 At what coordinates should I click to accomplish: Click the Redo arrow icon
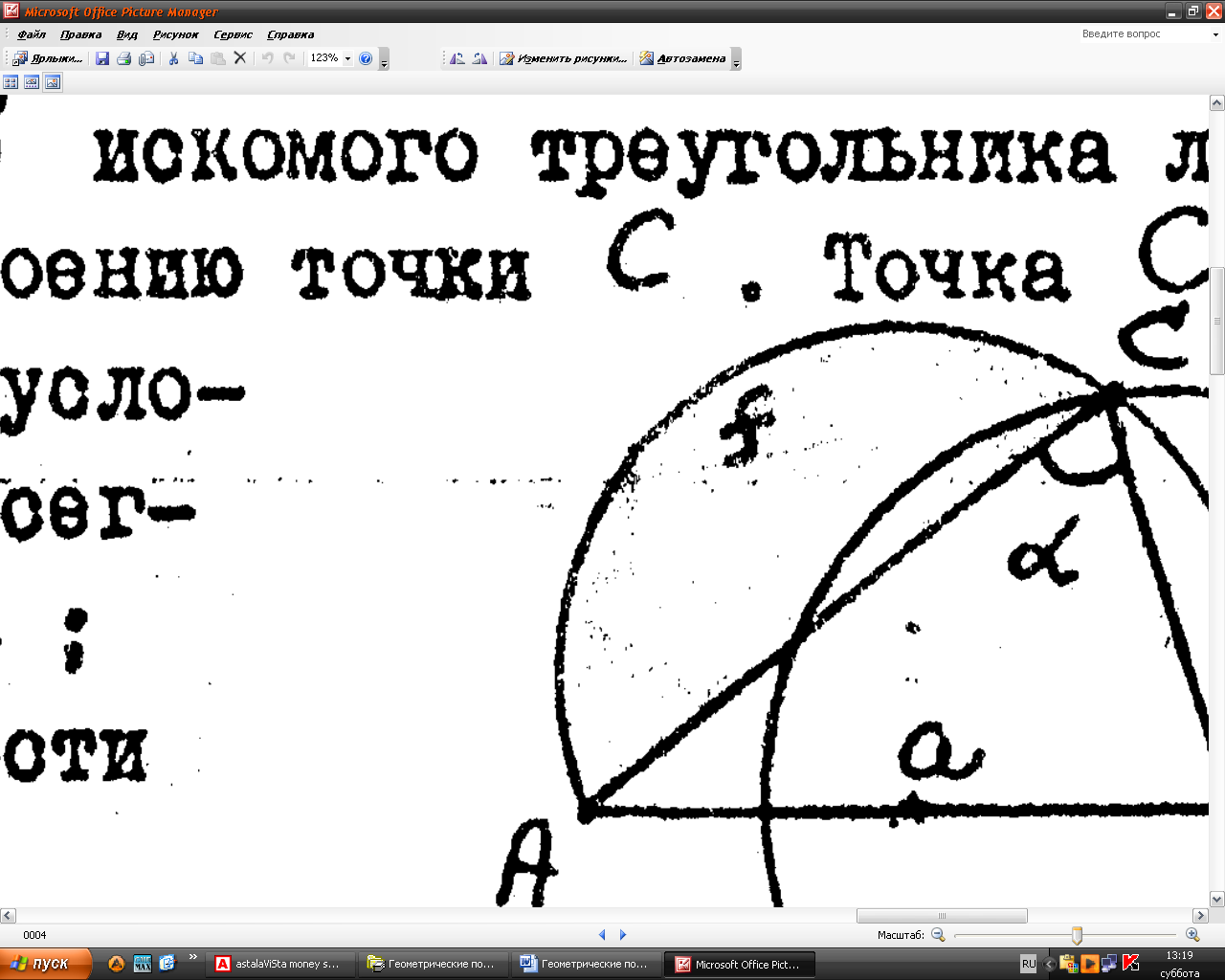(289, 58)
